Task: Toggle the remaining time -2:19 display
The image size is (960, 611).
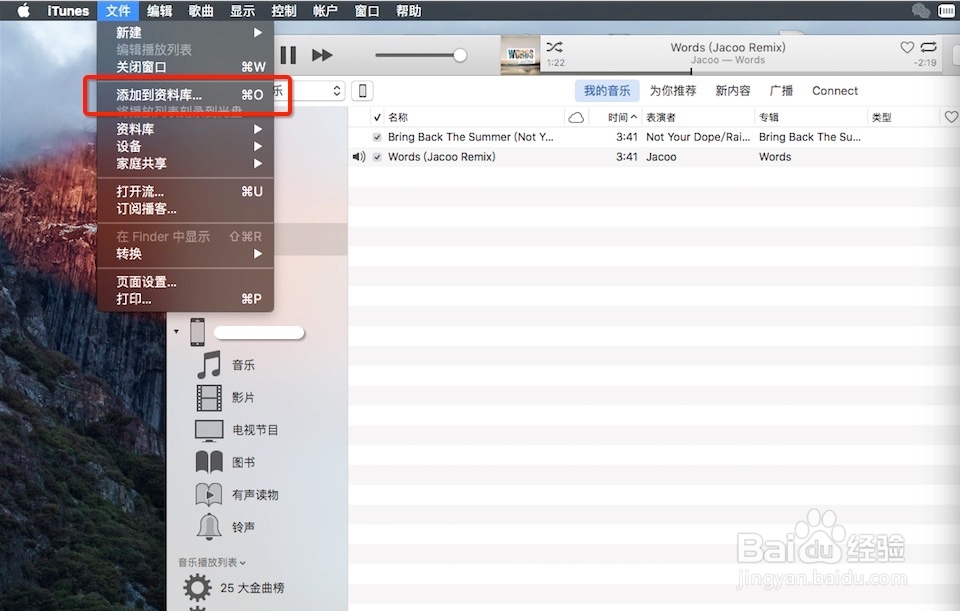Action: [925, 62]
